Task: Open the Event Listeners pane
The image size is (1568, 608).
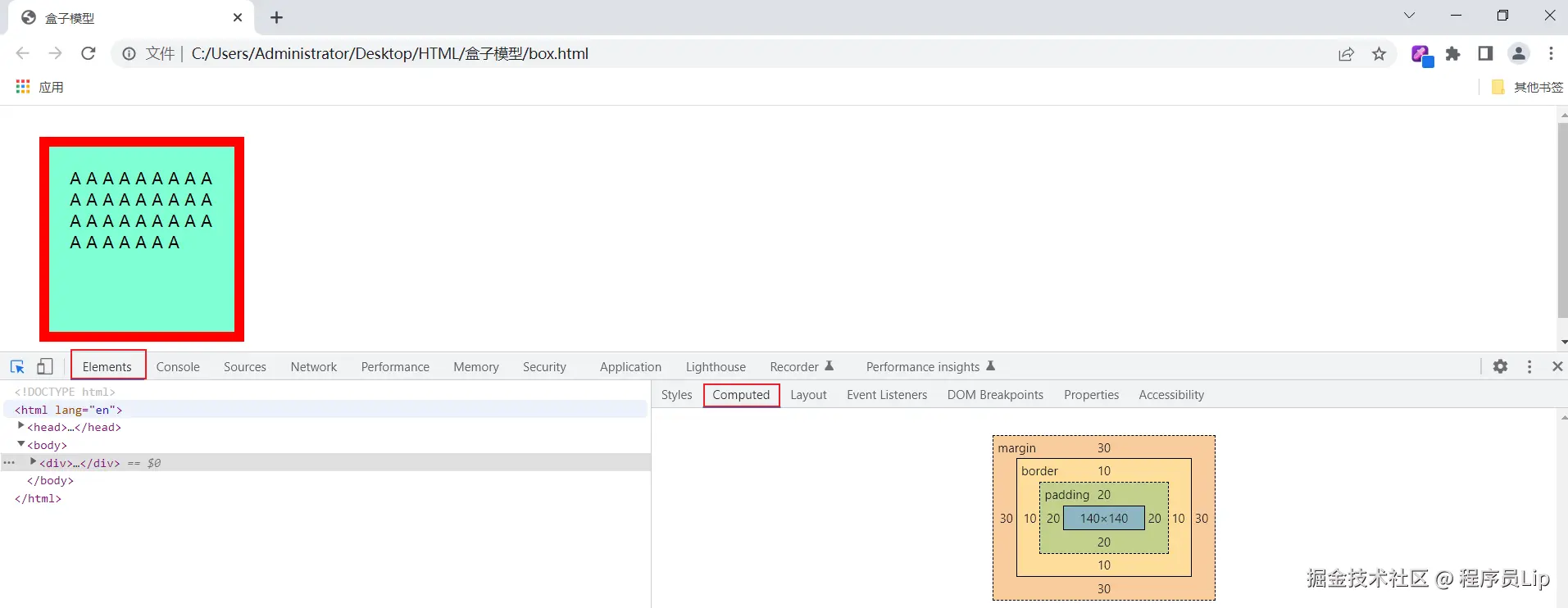Action: (x=887, y=394)
